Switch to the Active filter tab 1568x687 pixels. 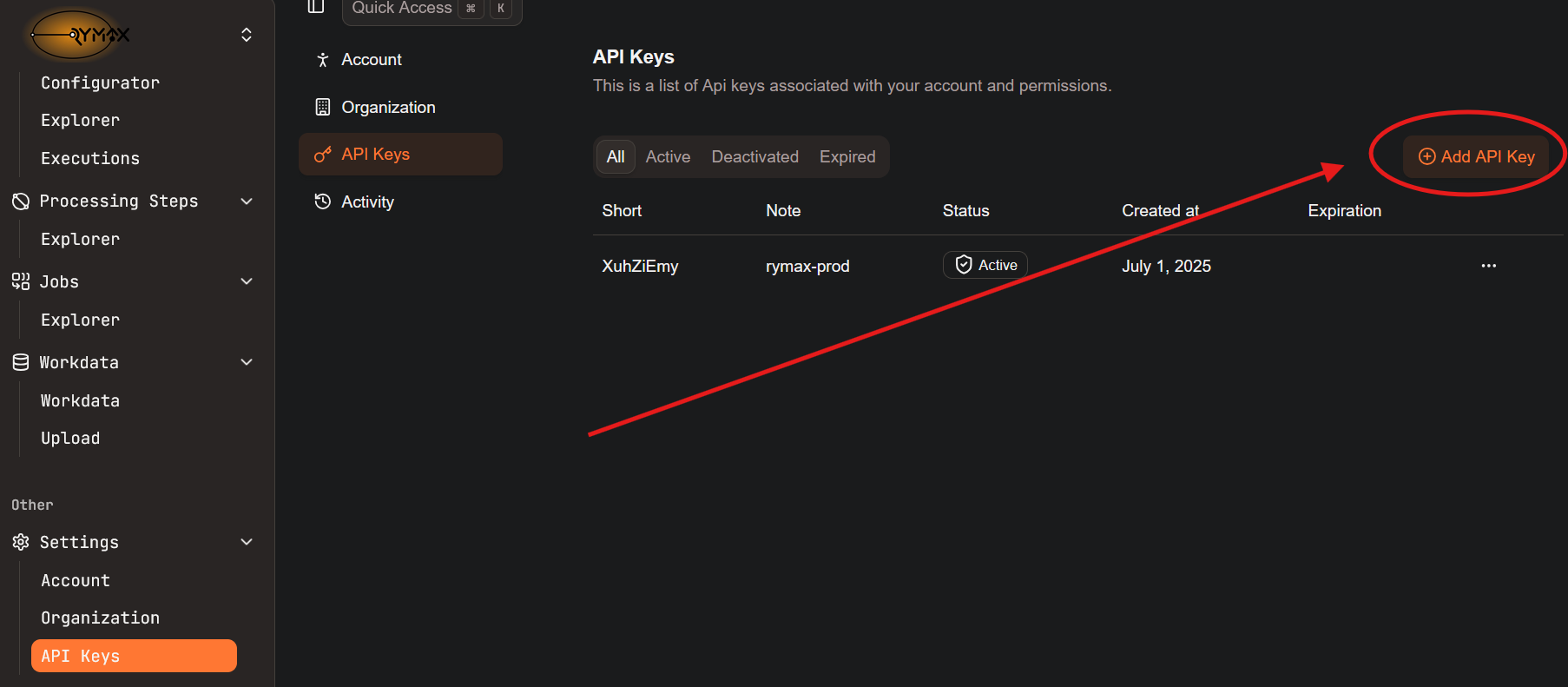click(668, 156)
